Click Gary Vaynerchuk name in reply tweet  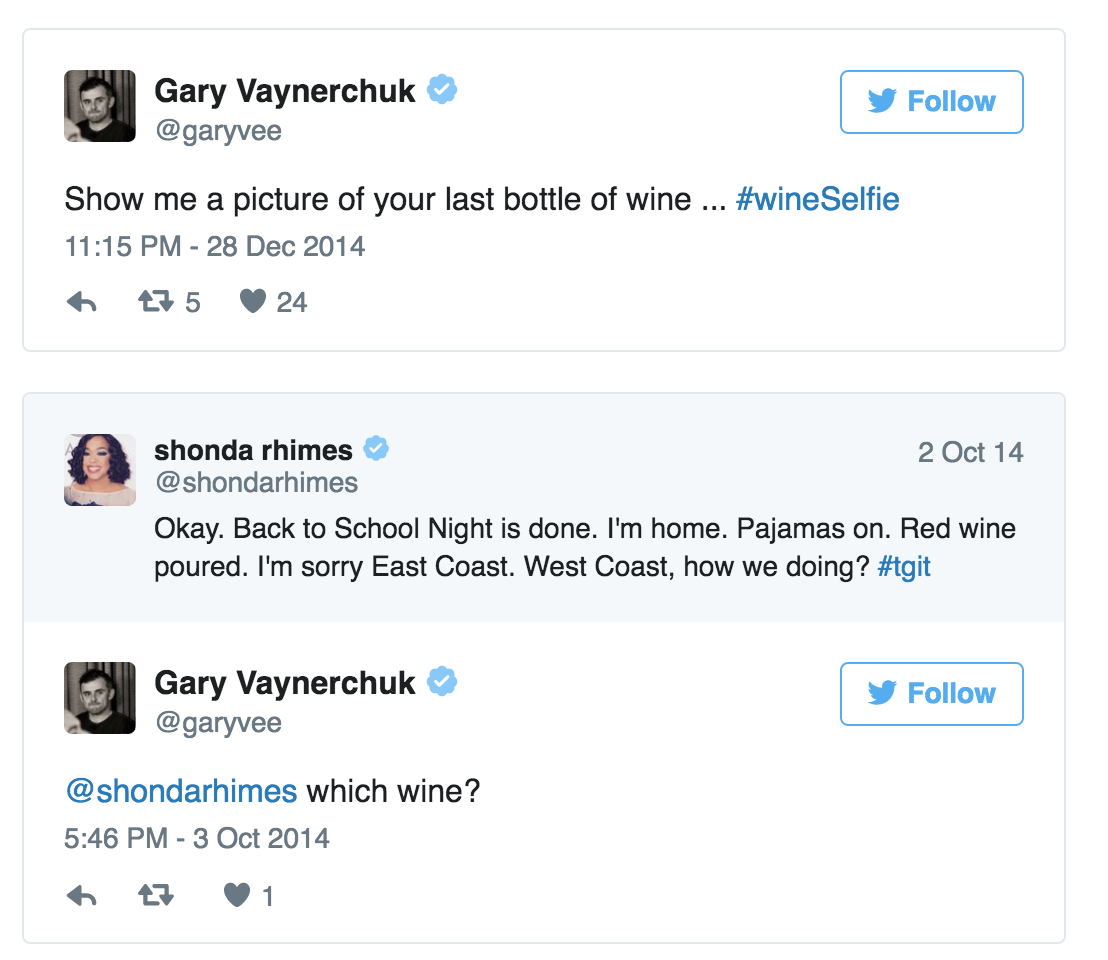[285, 683]
